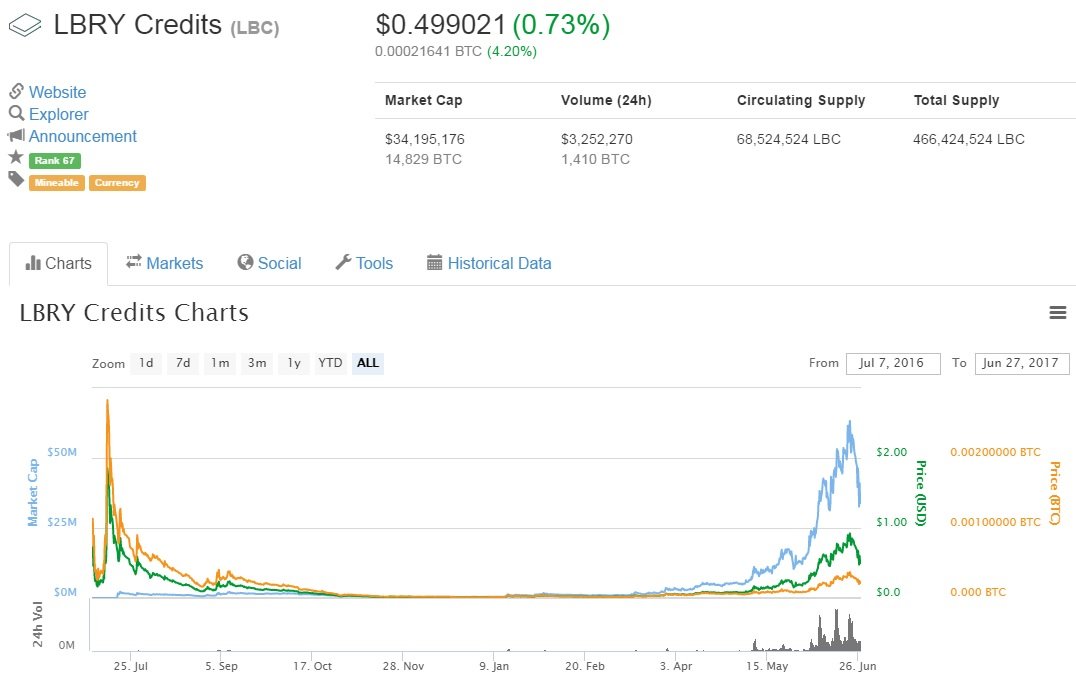This screenshot has height=682, width=1076.
Task: Click the Price (USD) axis label
Action: (x=922, y=493)
